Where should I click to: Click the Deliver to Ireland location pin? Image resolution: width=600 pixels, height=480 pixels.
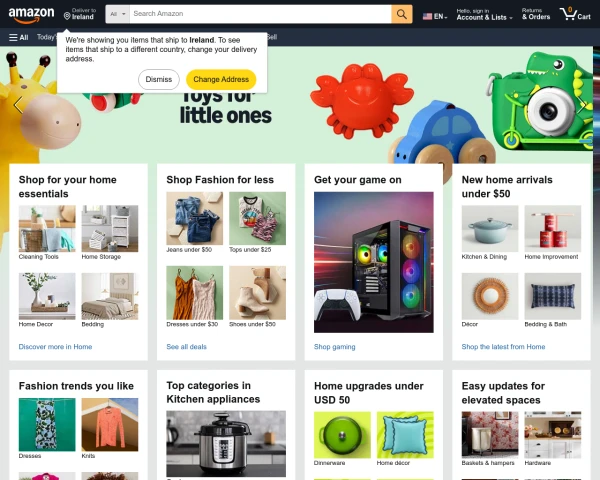click(67, 16)
